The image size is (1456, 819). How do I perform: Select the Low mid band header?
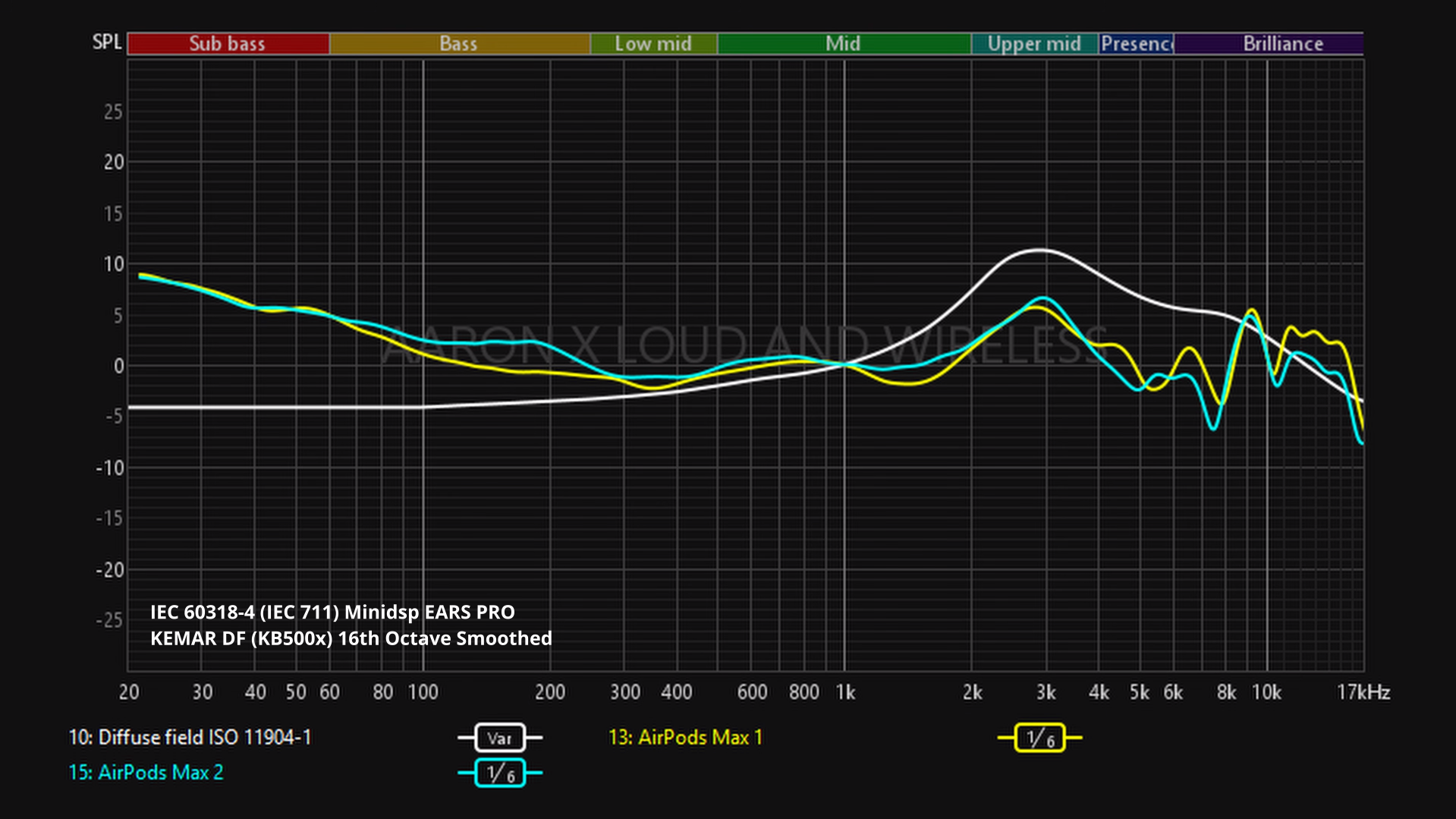653,43
